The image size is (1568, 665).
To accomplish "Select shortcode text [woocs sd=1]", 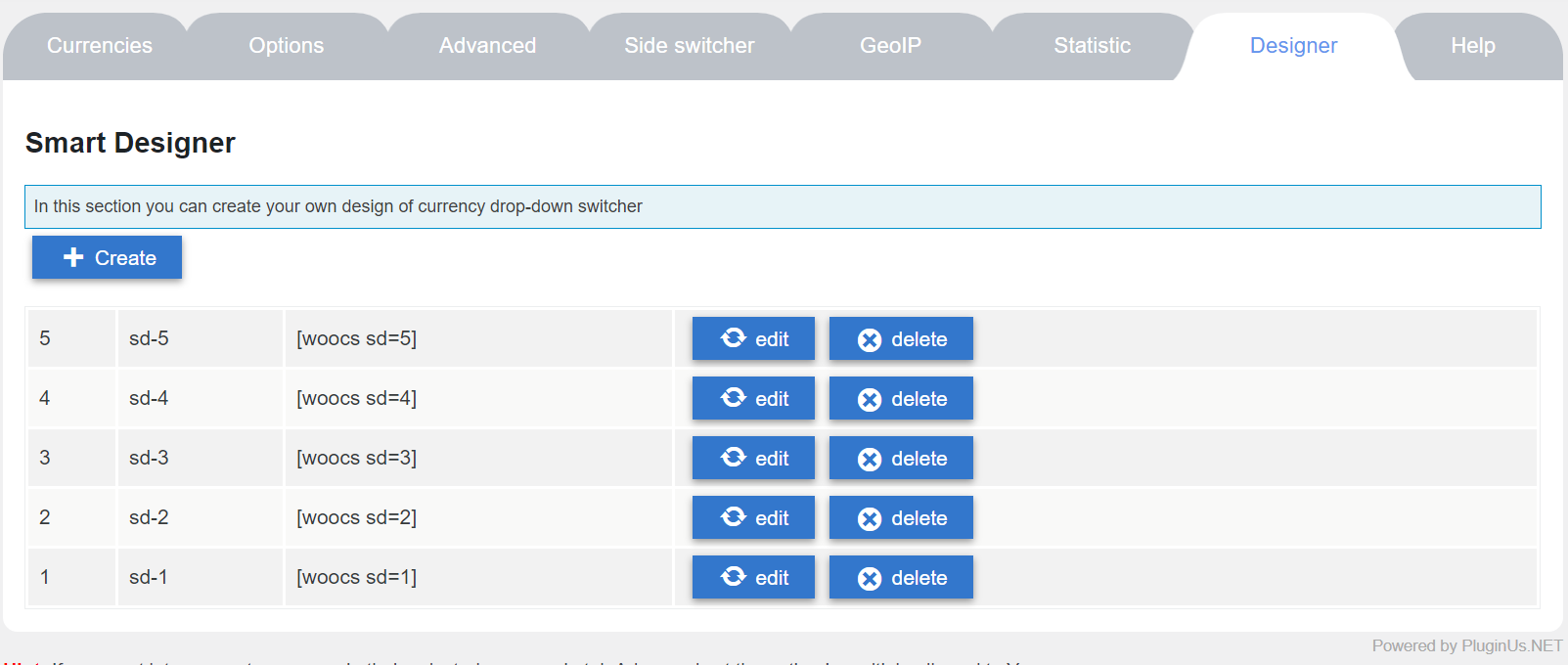I will coord(357,577).
